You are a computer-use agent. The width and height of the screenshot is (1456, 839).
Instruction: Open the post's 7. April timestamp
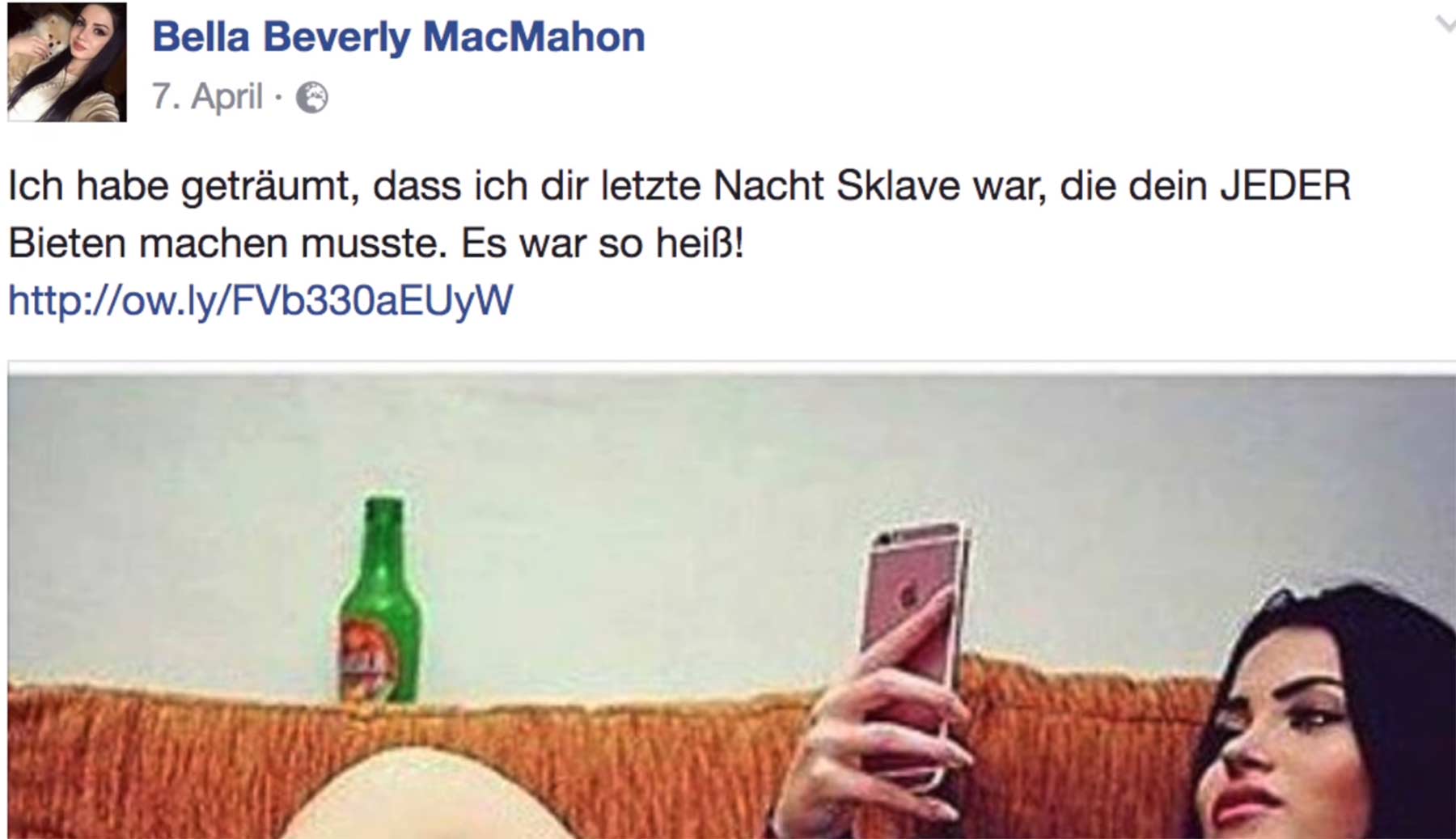(207, 97)
